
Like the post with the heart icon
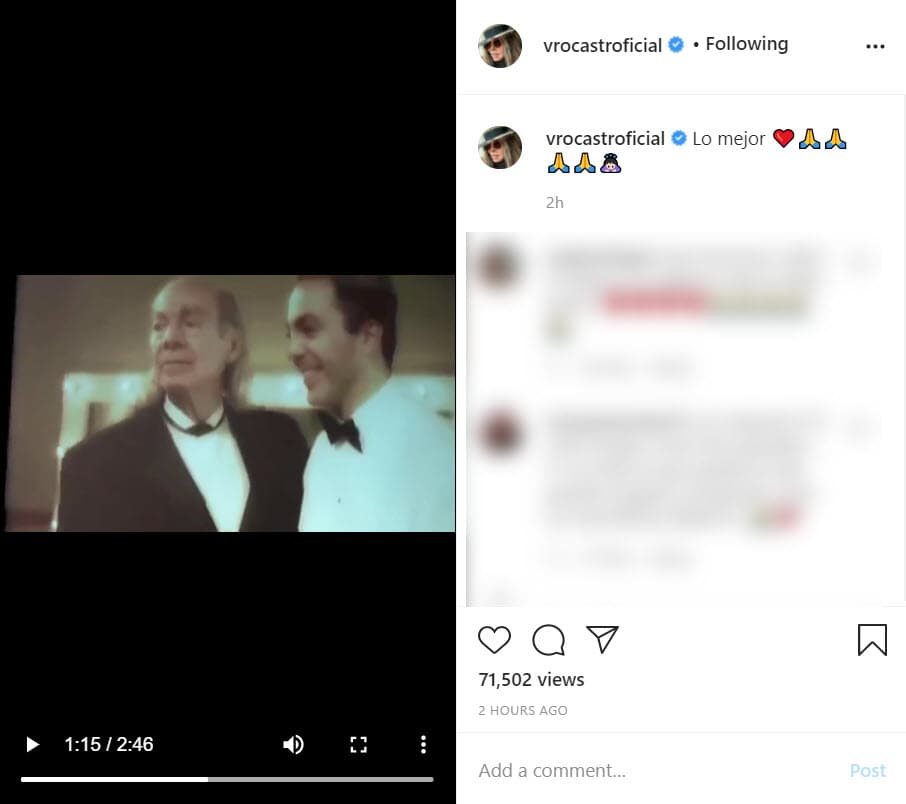(494, 640)
